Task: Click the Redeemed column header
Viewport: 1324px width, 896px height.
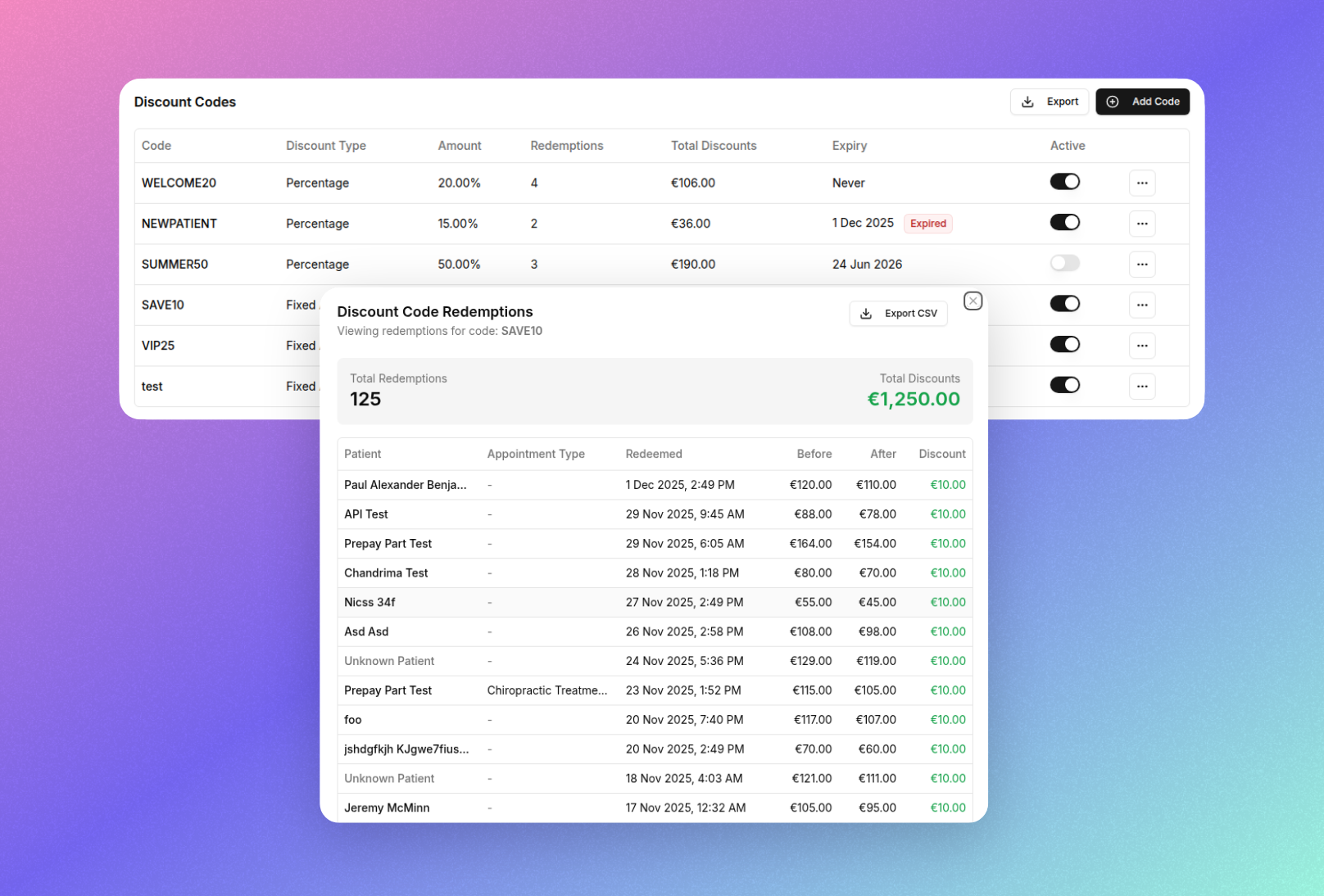Action: coord(653,454)
